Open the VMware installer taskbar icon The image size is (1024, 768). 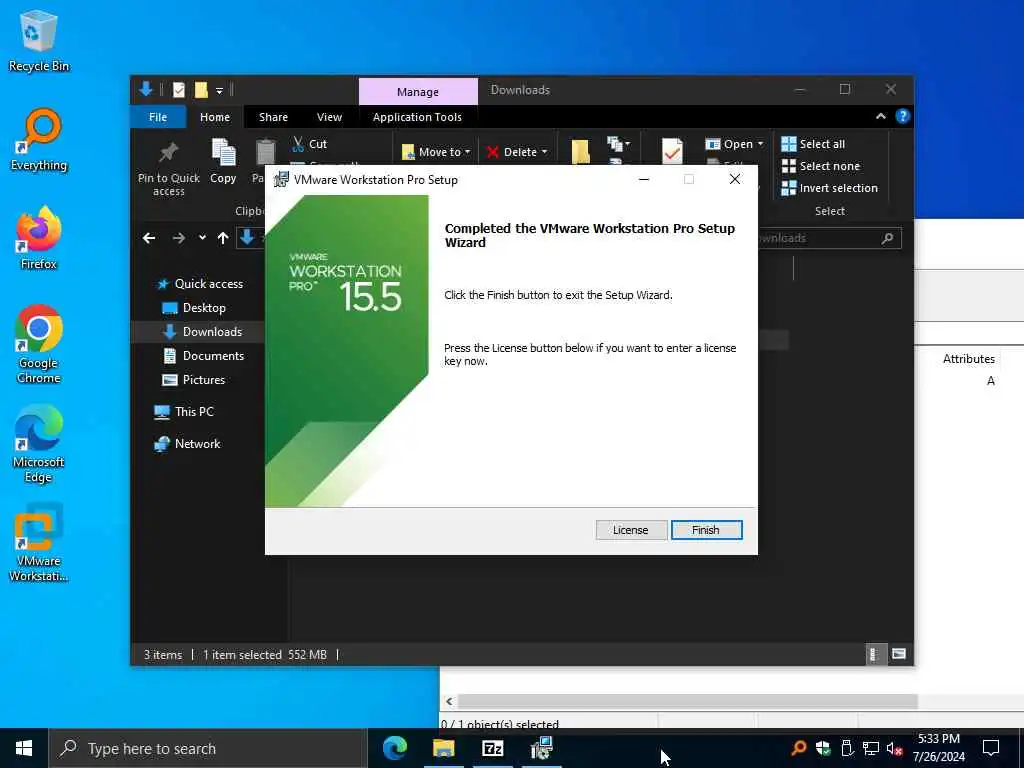541,748
